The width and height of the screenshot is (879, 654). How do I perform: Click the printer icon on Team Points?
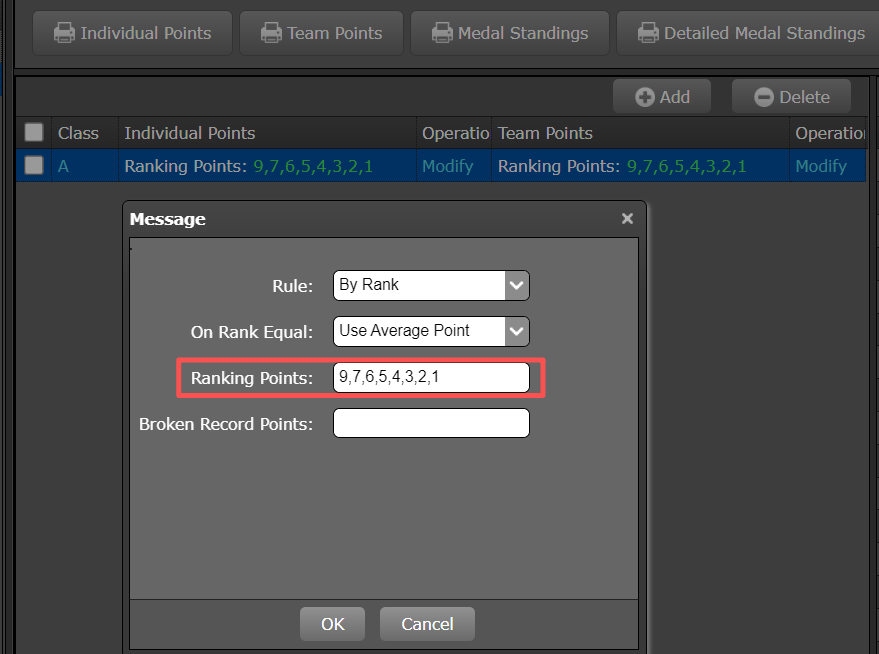(x=270, y=33)
